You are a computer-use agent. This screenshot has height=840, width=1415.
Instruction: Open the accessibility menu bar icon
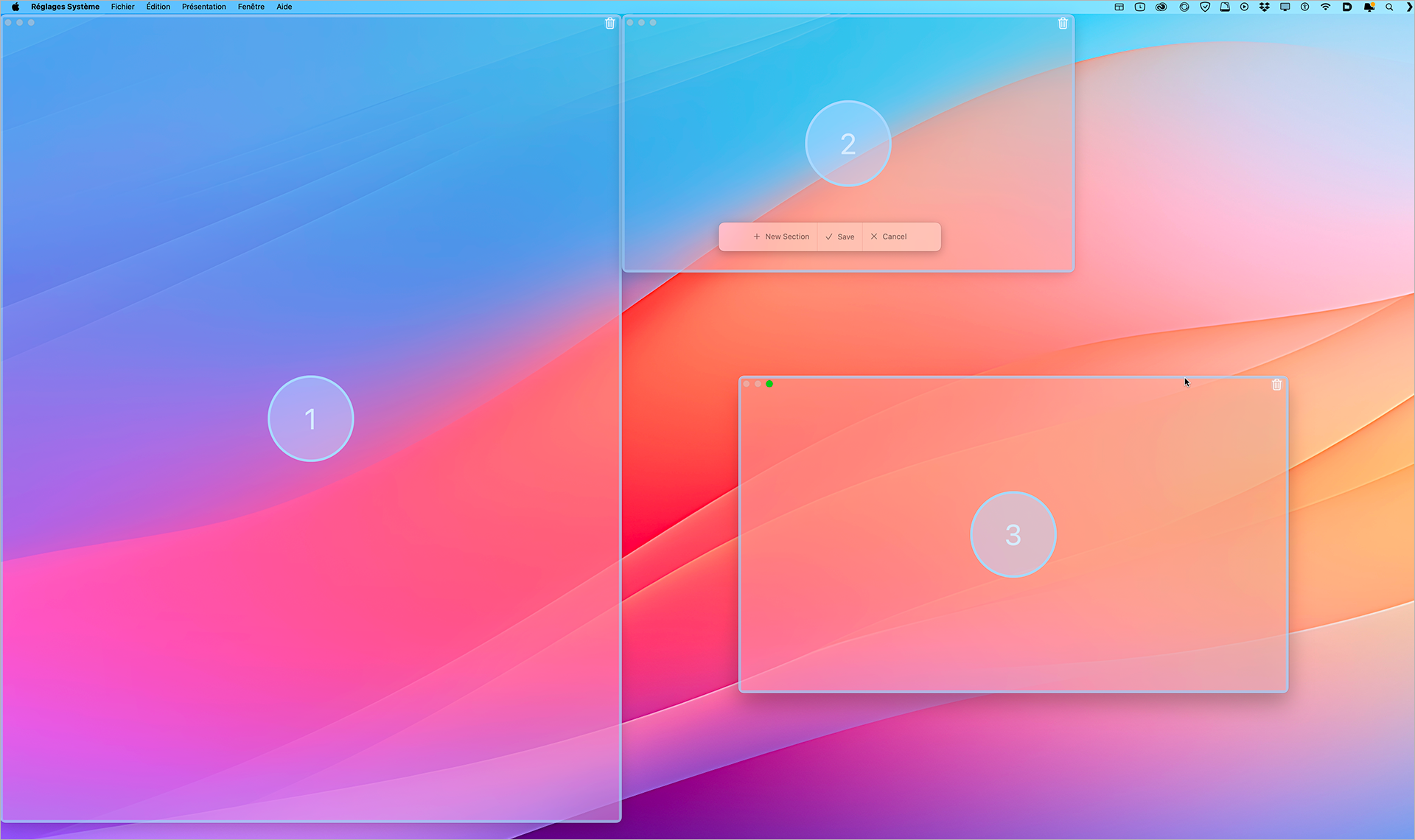pyautogui.click(x=1304, y=7)
